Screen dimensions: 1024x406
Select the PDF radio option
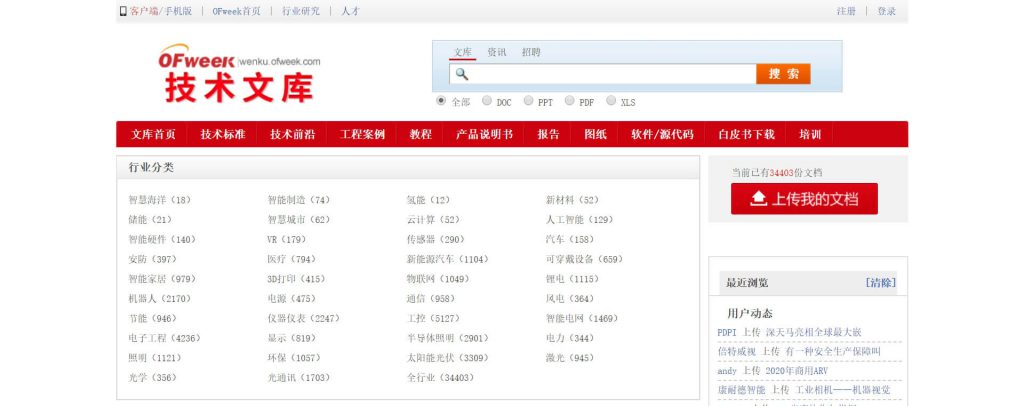(570, 101)
